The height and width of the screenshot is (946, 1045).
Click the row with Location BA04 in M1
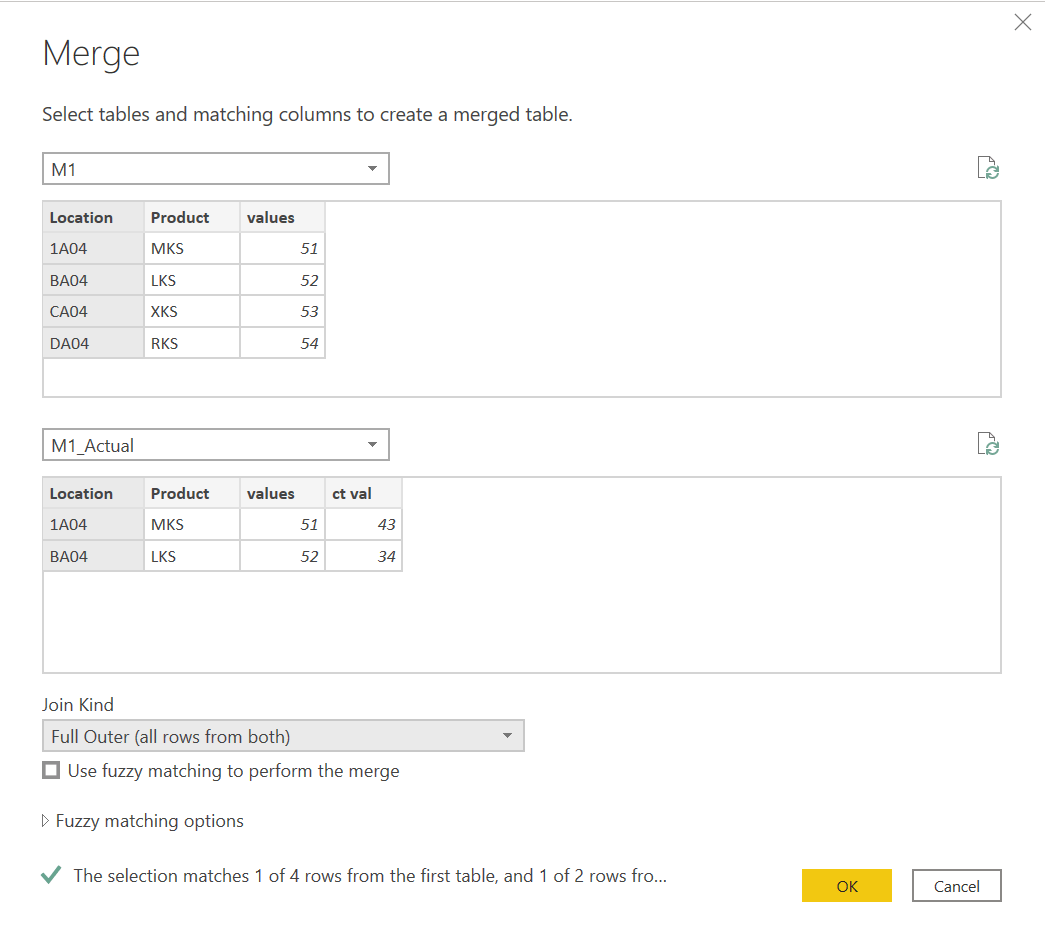(92, 279)
